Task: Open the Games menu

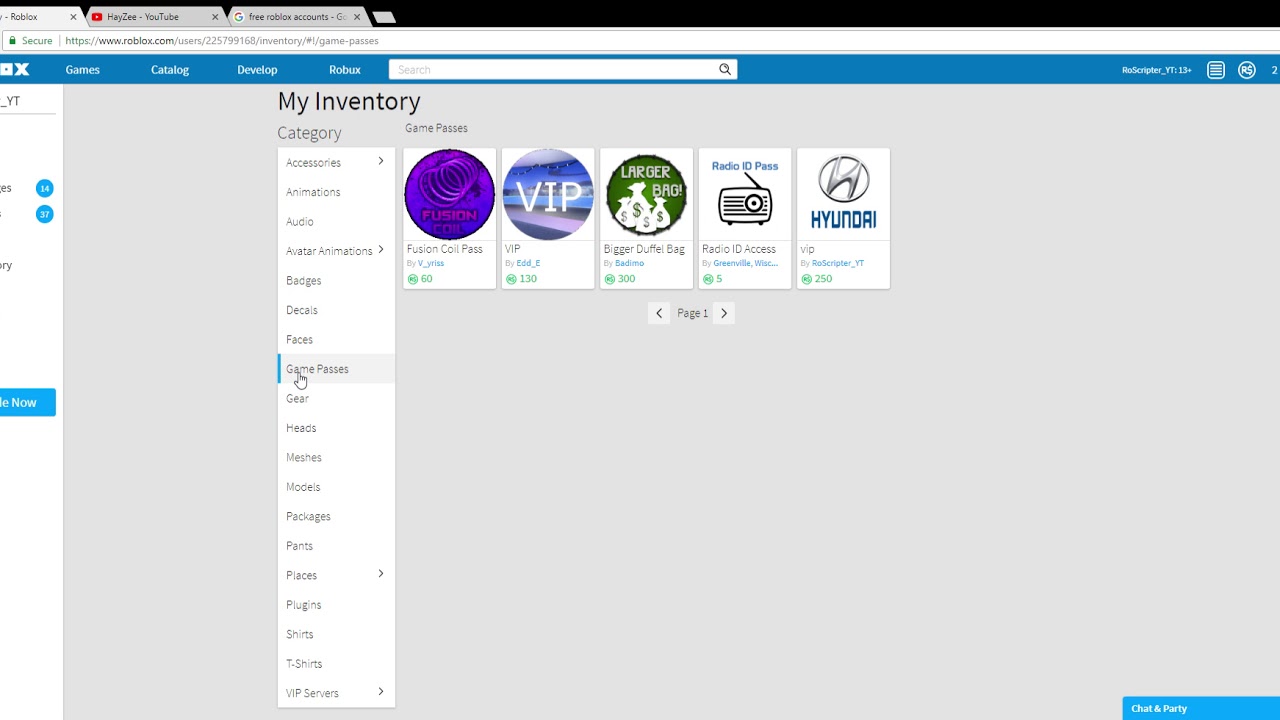Action: (x=82, y=70)
